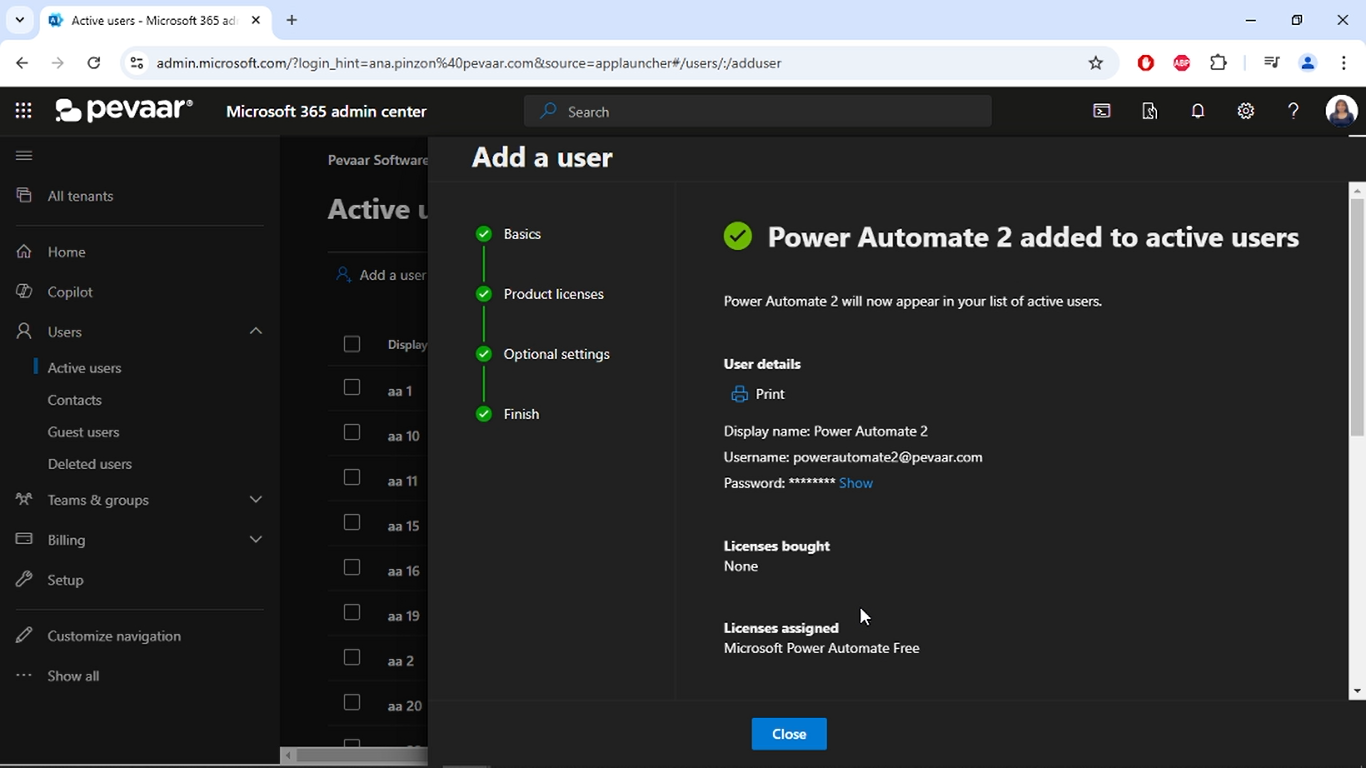
Task: Click the pevaar logo
Action: 124,110
